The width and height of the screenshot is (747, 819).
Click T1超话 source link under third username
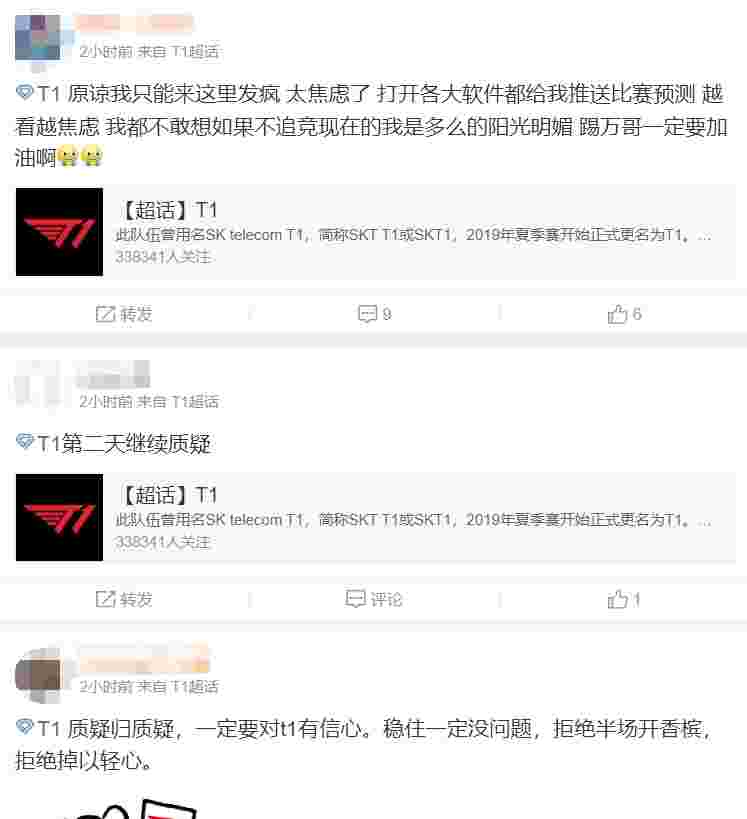coord(195,686)
